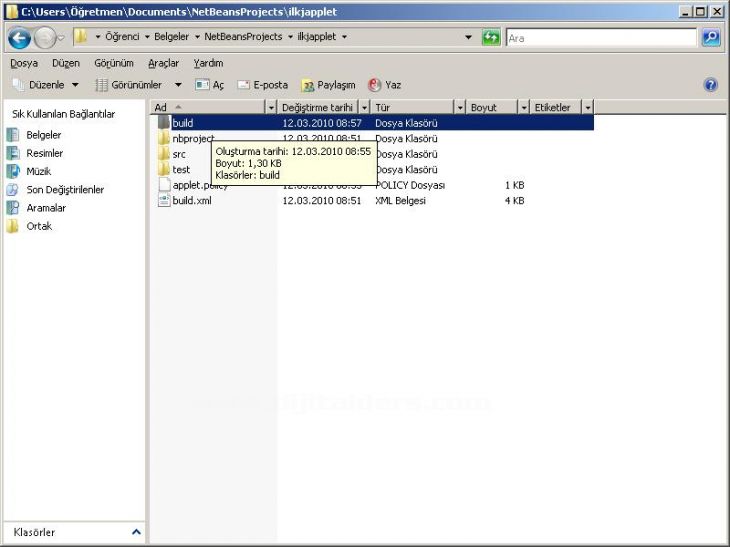Sort by the Boyut column header

coord(493,108)
